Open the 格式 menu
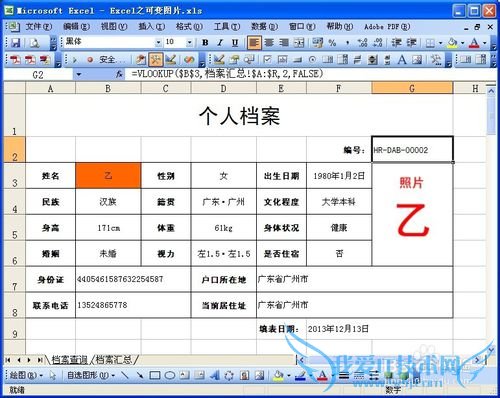500x398 pixels. (189, 26)
